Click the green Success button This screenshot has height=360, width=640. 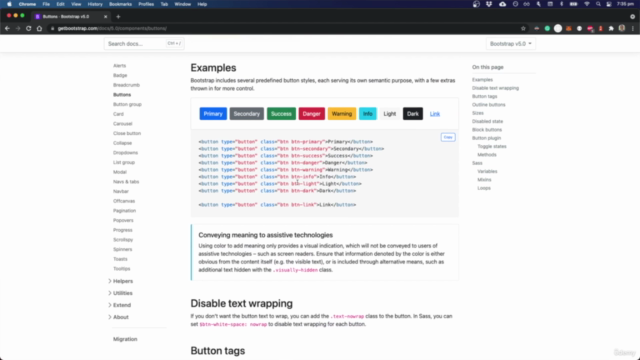[x=281, y=114]
